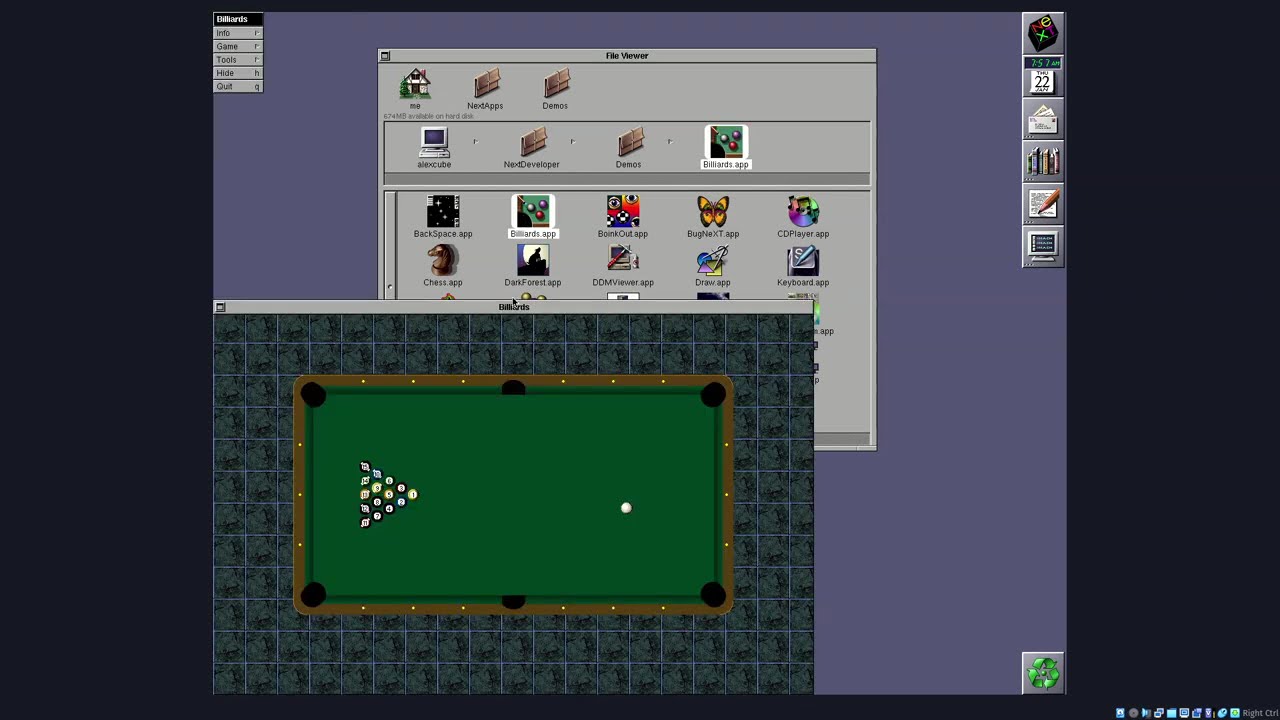Viewport: 1280px width, 720px height.
Task: Click the Billiards menu title bar
Action: 238,19
